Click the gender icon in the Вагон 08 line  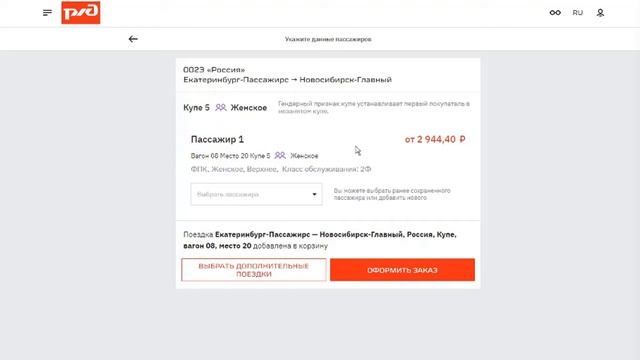point(280,156)
